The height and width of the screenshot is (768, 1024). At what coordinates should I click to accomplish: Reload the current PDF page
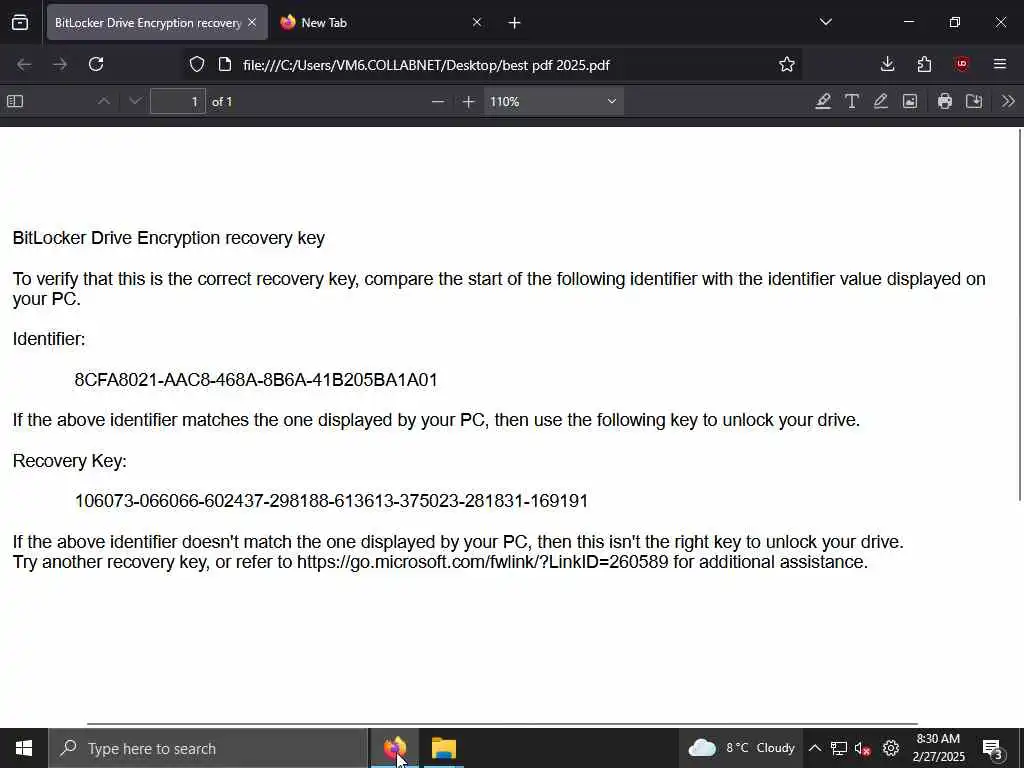coord(96,64)
